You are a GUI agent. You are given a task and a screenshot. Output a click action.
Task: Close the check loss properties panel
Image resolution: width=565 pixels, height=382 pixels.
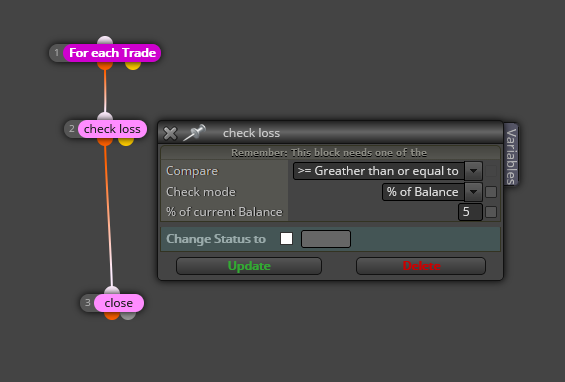(x=170, y=133)
